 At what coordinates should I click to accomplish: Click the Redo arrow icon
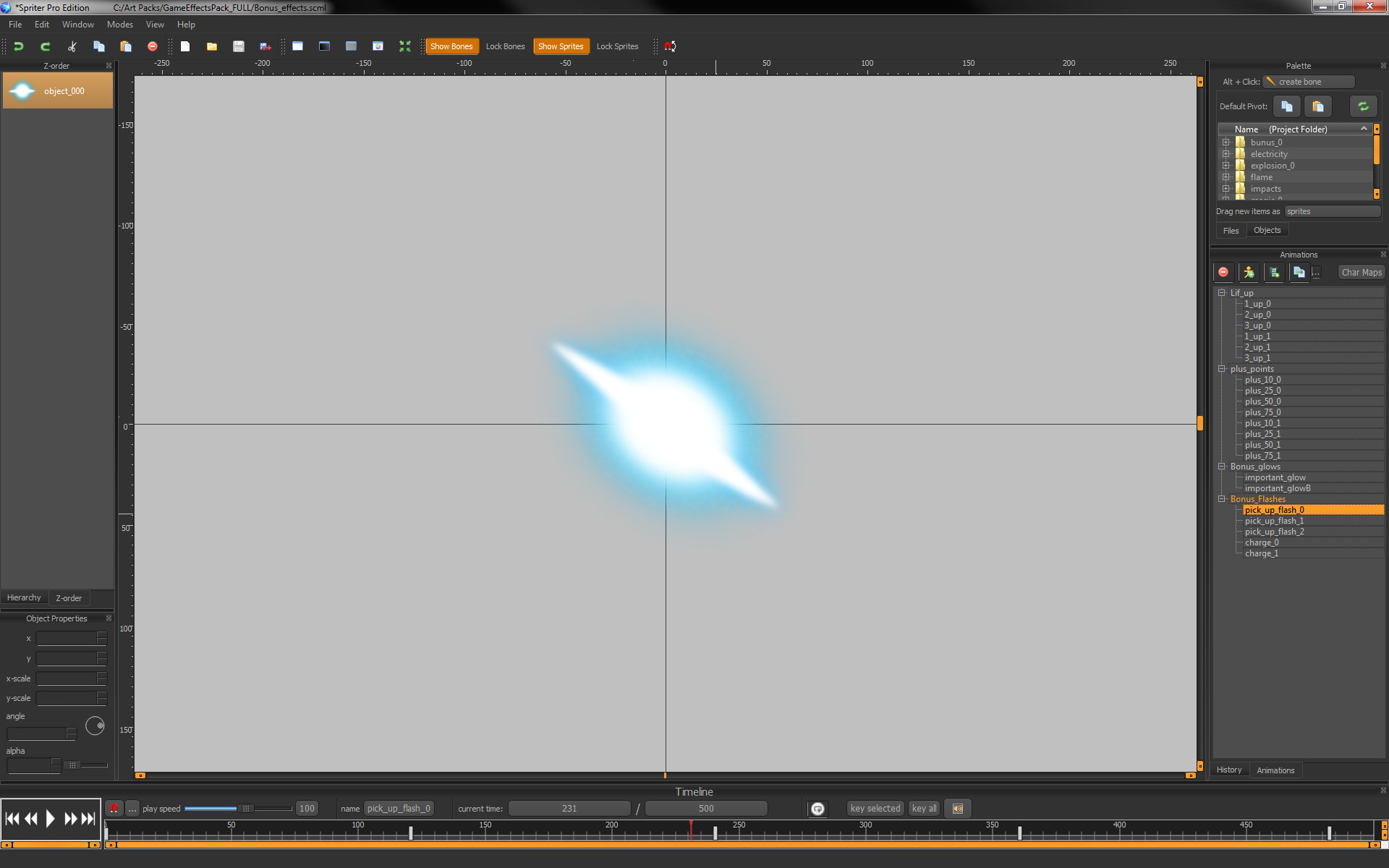45,46
